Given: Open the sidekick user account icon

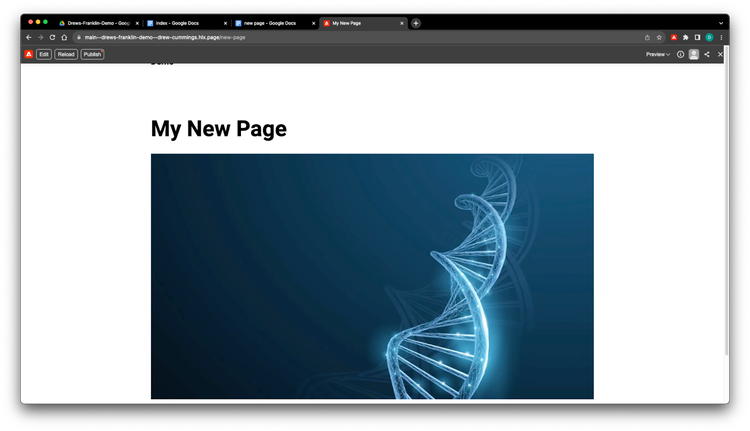Looking at the screenshot, I should tap(694, 55).
